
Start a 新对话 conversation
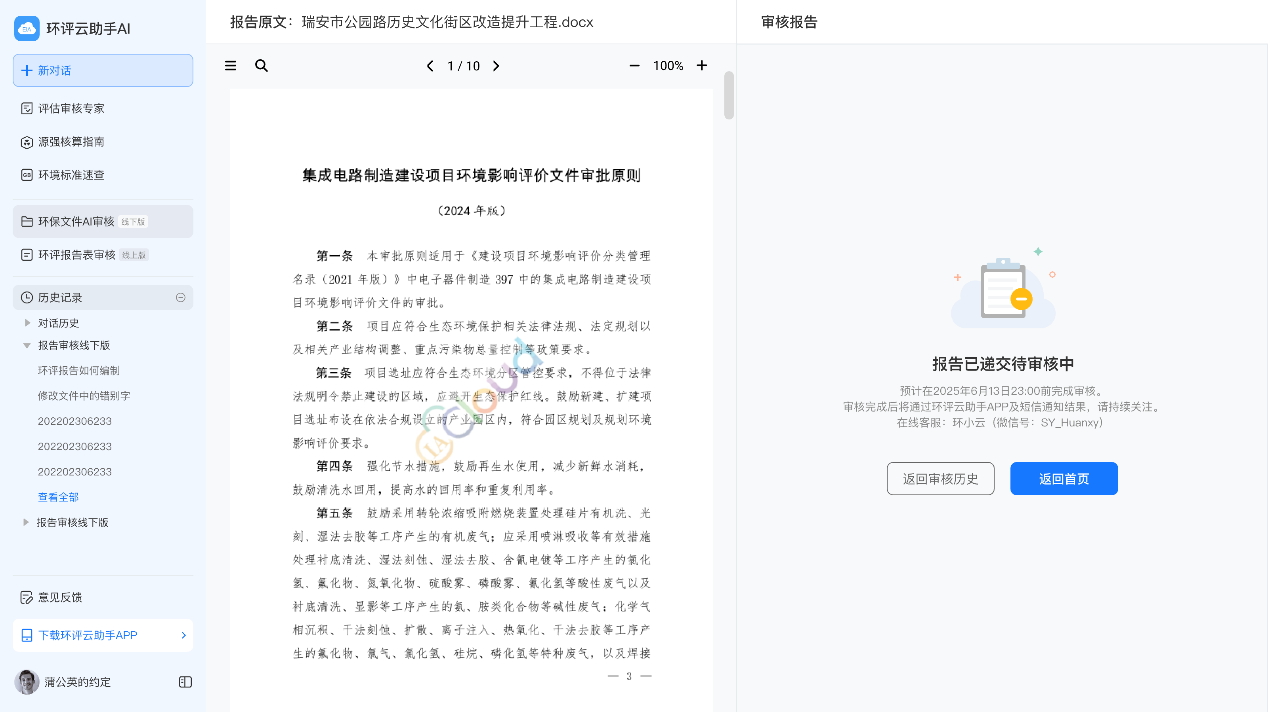103,71
